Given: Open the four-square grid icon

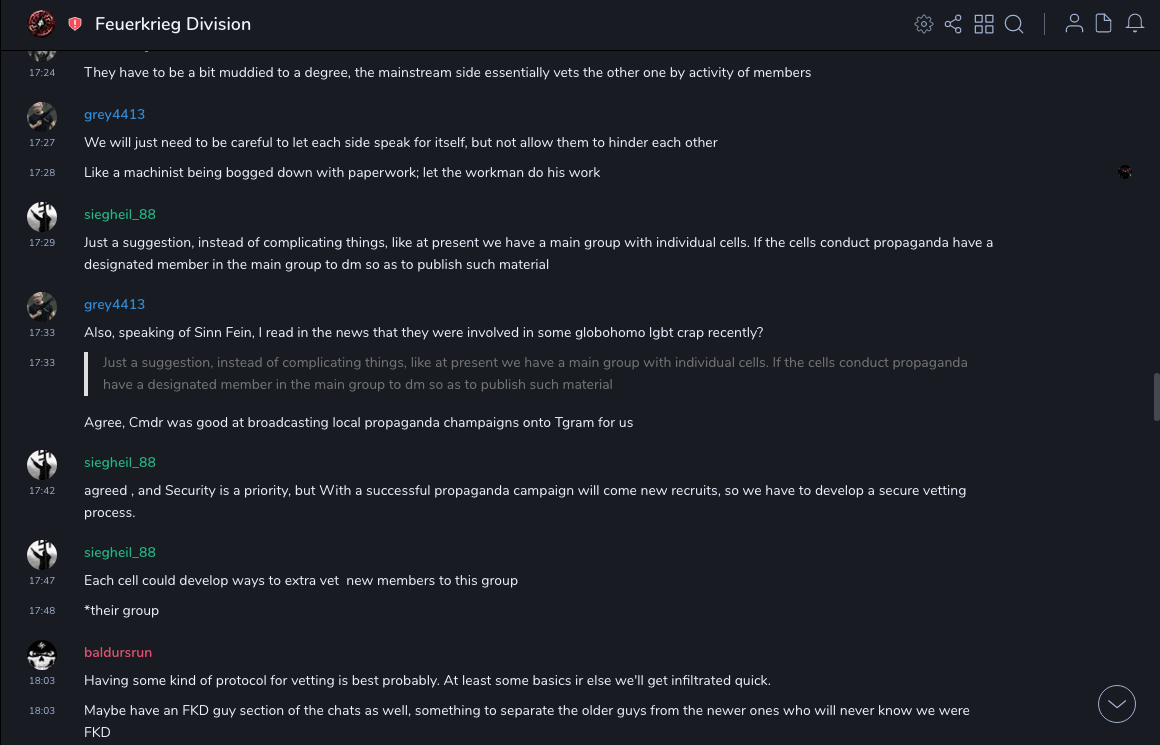Looking at the screenshot, I should click(984, 24).
